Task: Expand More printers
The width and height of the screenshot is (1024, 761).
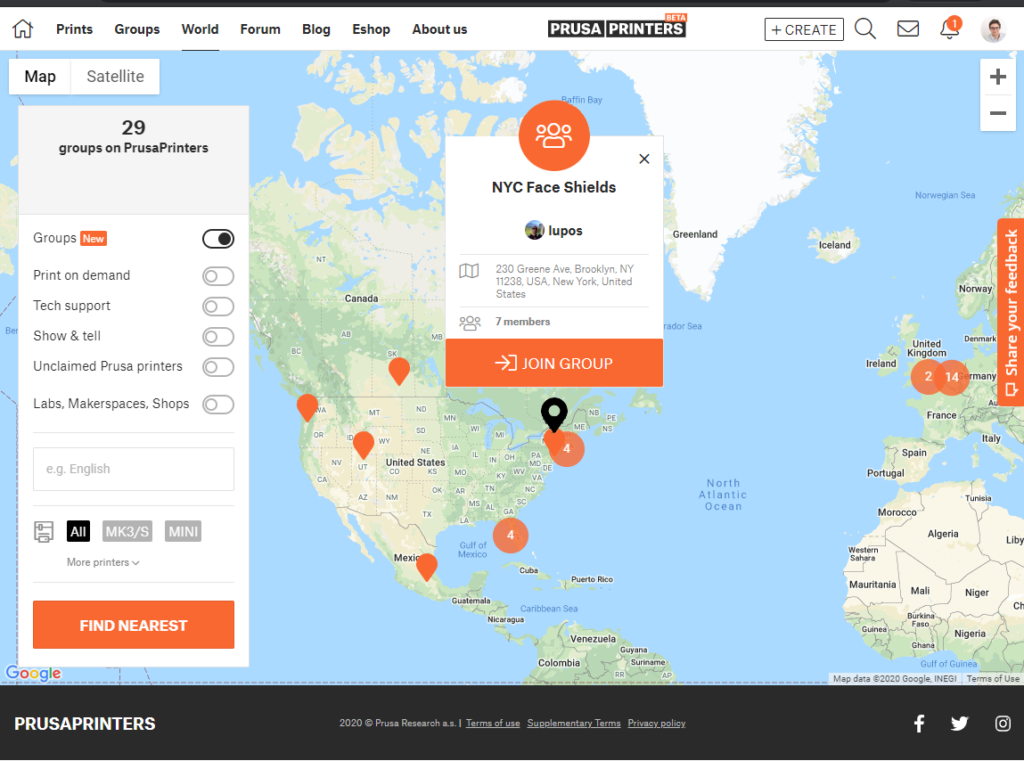Action: [x=103, y=562]
